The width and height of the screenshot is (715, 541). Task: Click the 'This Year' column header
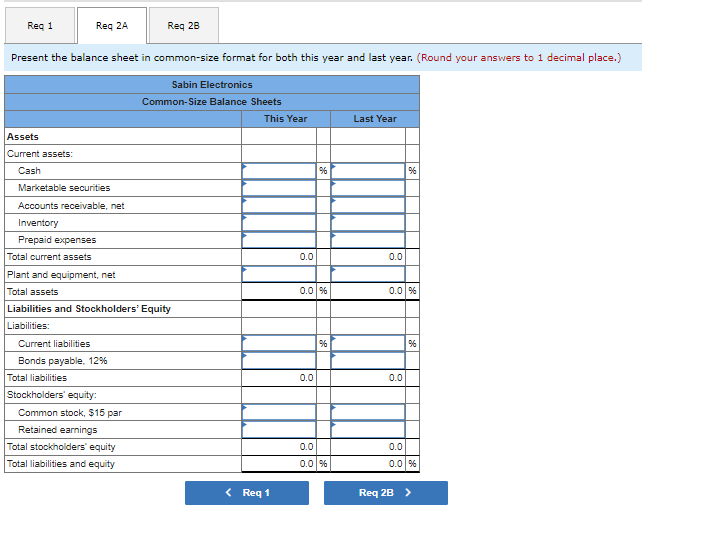pyautogui.click(x=285, y=119)
